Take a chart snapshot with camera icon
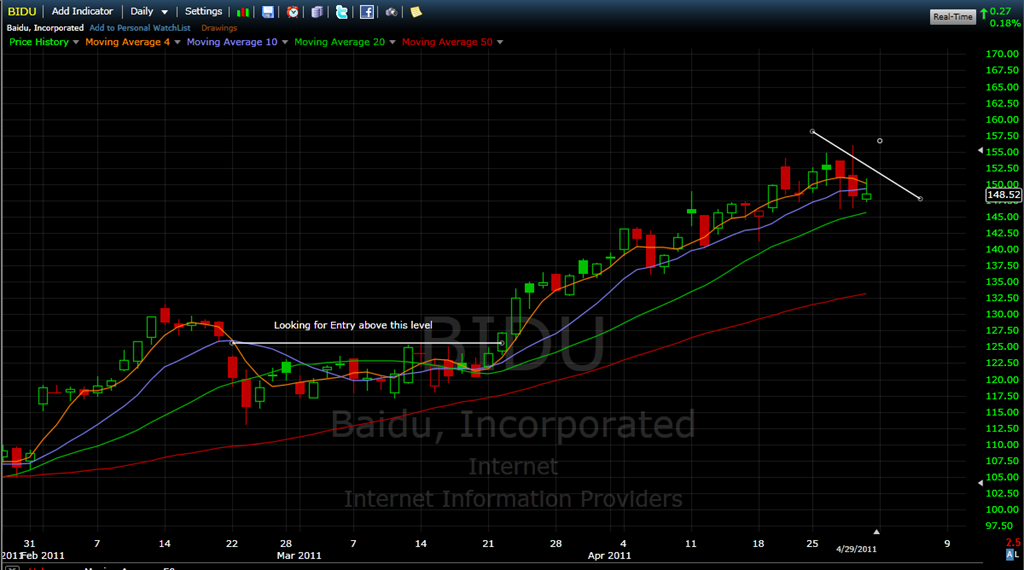The height and width of the screenshot is (570, 1024). [391, 12]
